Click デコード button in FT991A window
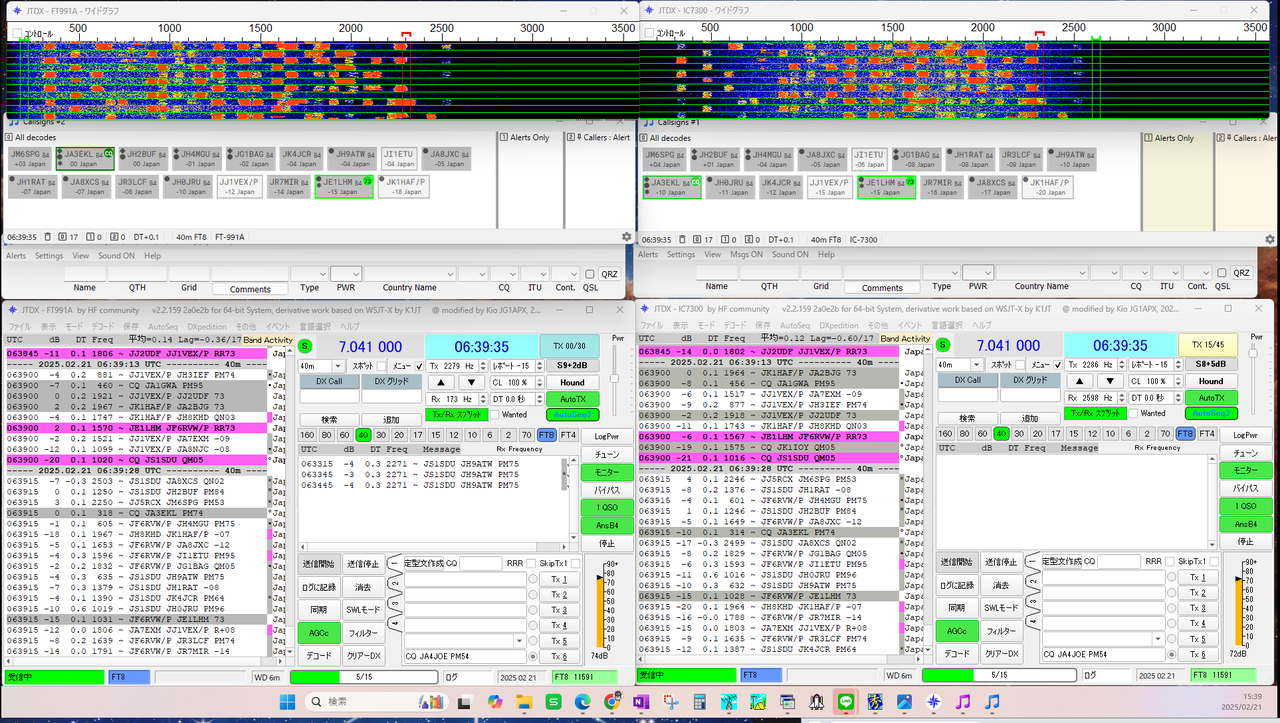The image size is (1280, 723). click(x=318, y=655)
